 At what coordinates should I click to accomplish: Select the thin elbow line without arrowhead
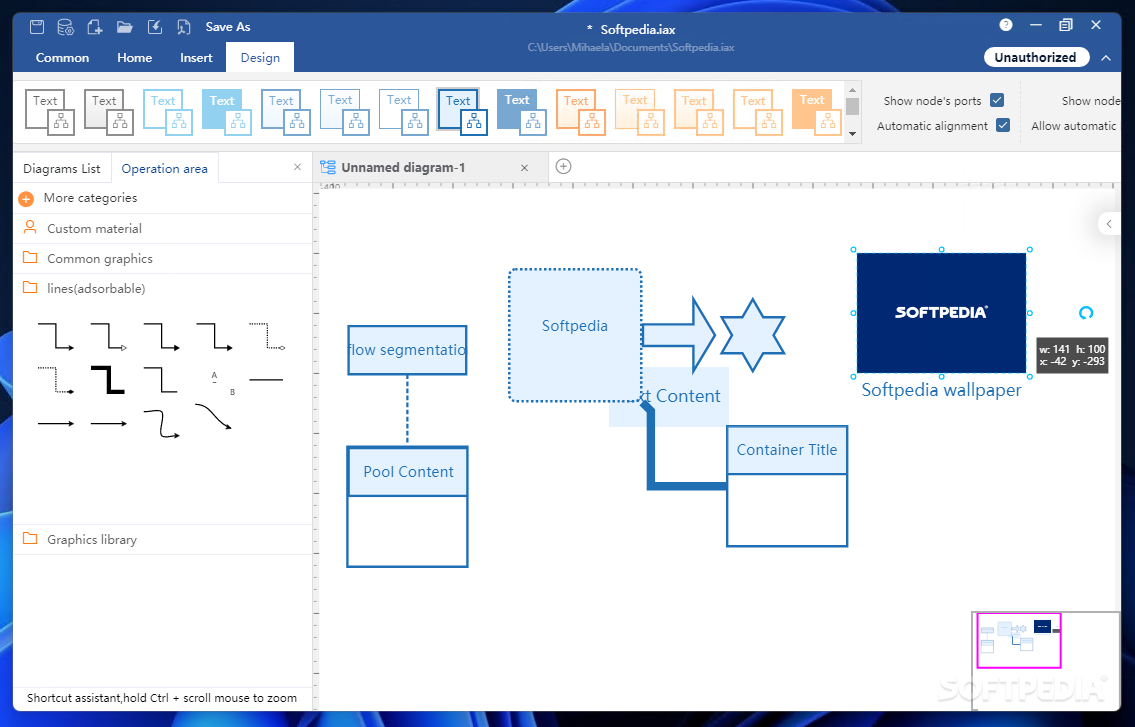tap(161, 379)
